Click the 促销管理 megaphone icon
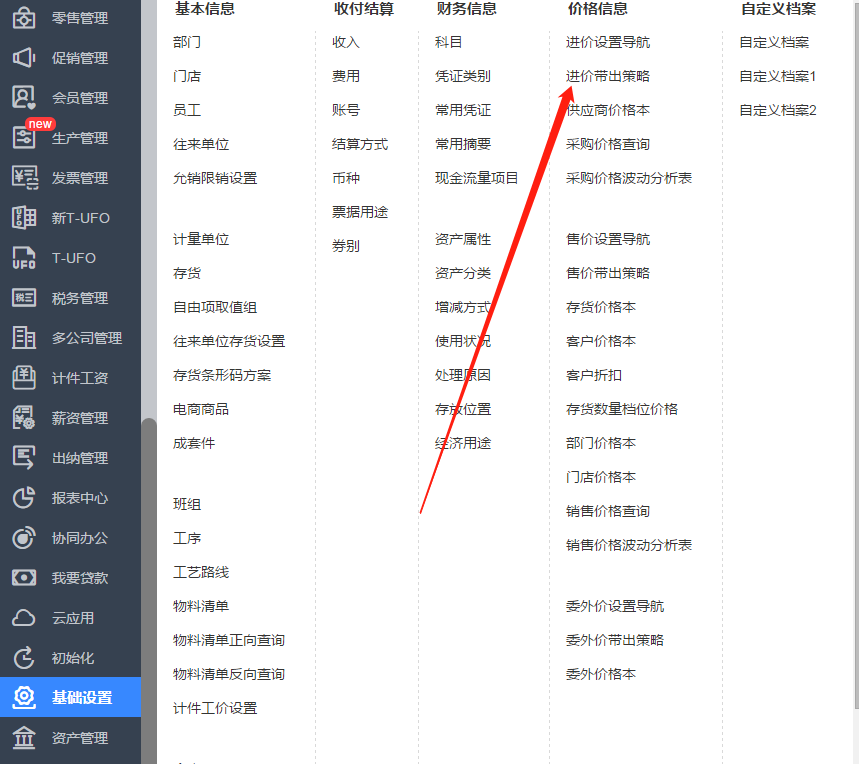Viewport: 859px width, 764px height. point(24,58)
